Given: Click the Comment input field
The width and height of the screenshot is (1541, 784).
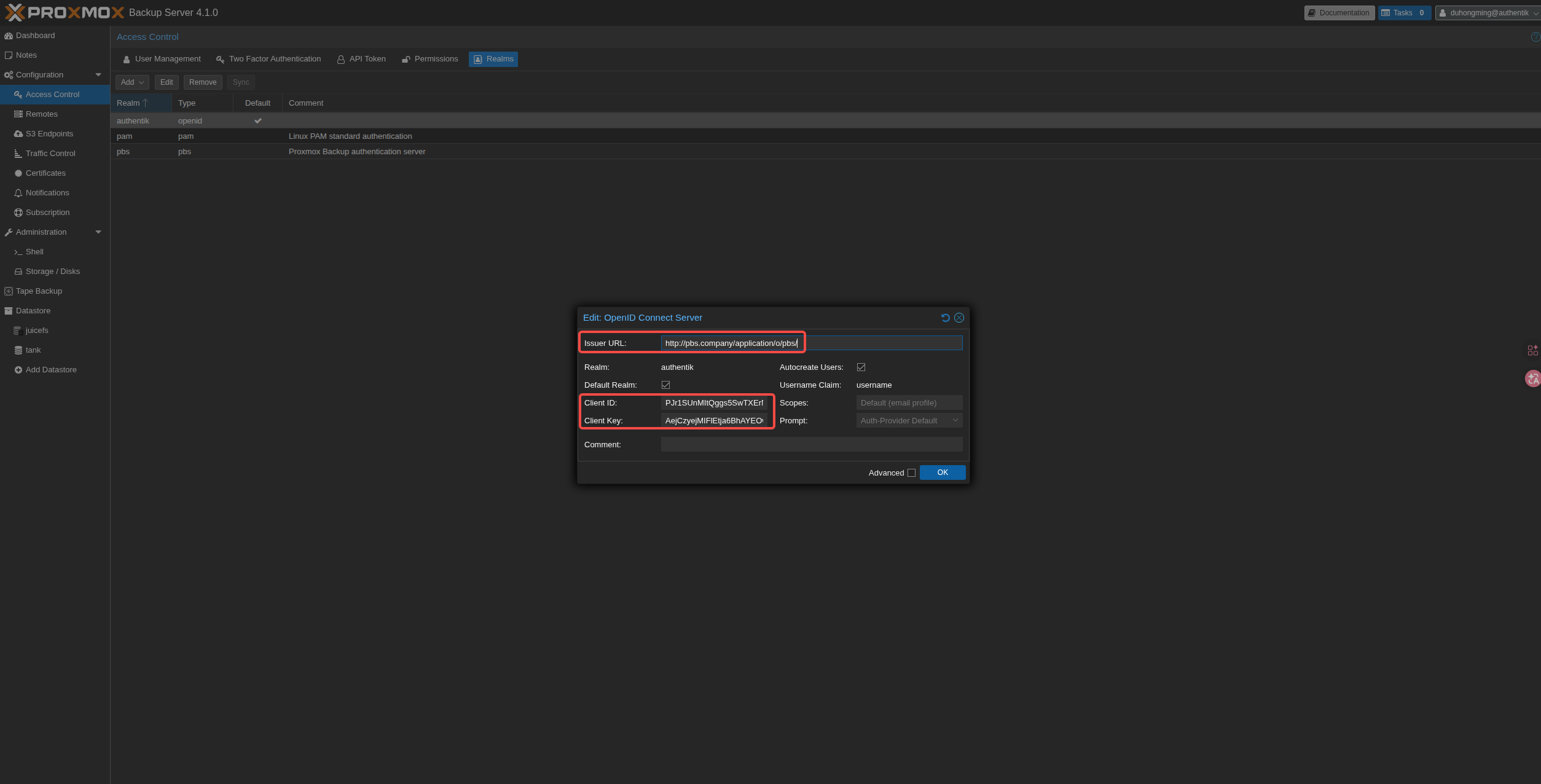Looking at the screenshot, I should tap(811, 445).
